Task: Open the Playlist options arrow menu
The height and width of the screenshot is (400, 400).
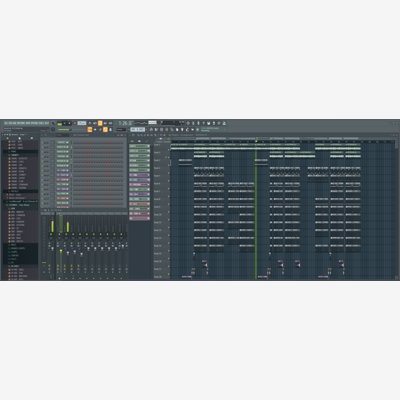Action: 130,135
